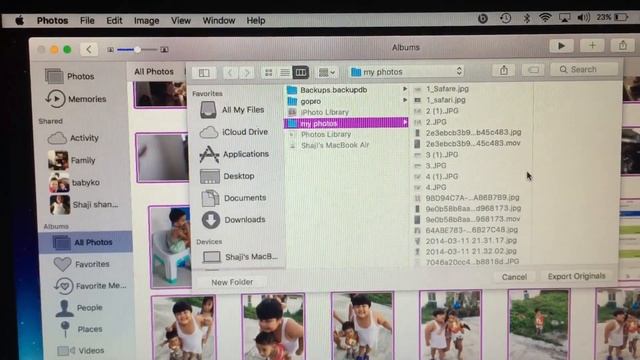Click the volume menu bar icon
This screenshot has height=360, width=640.
coord(584,18)
